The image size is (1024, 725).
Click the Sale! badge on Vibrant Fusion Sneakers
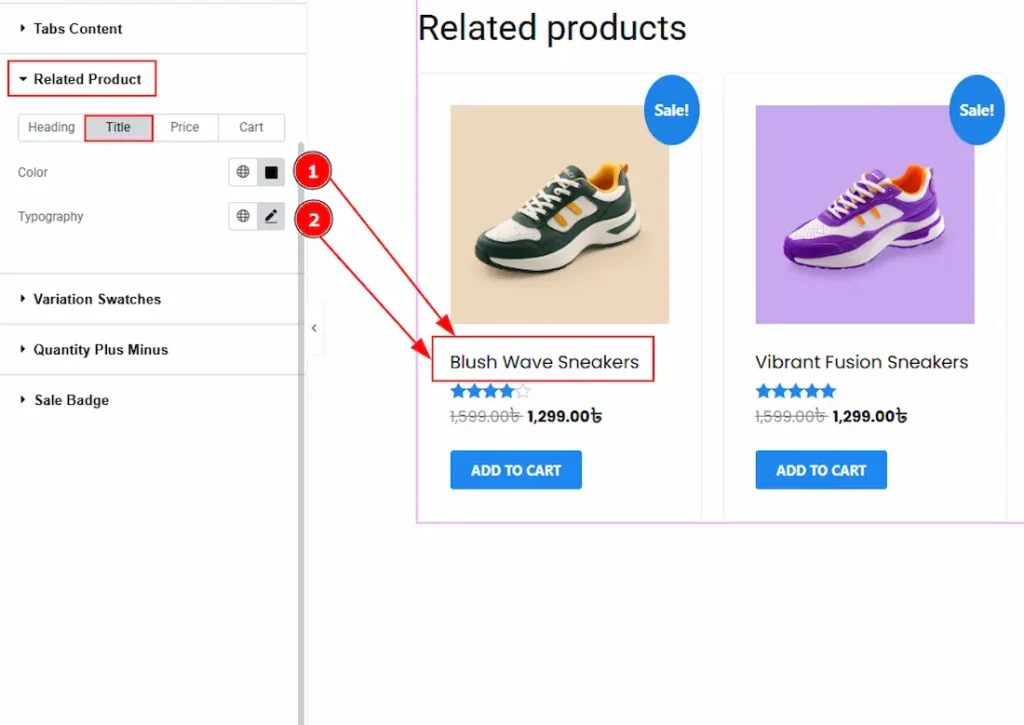[976, 110]
